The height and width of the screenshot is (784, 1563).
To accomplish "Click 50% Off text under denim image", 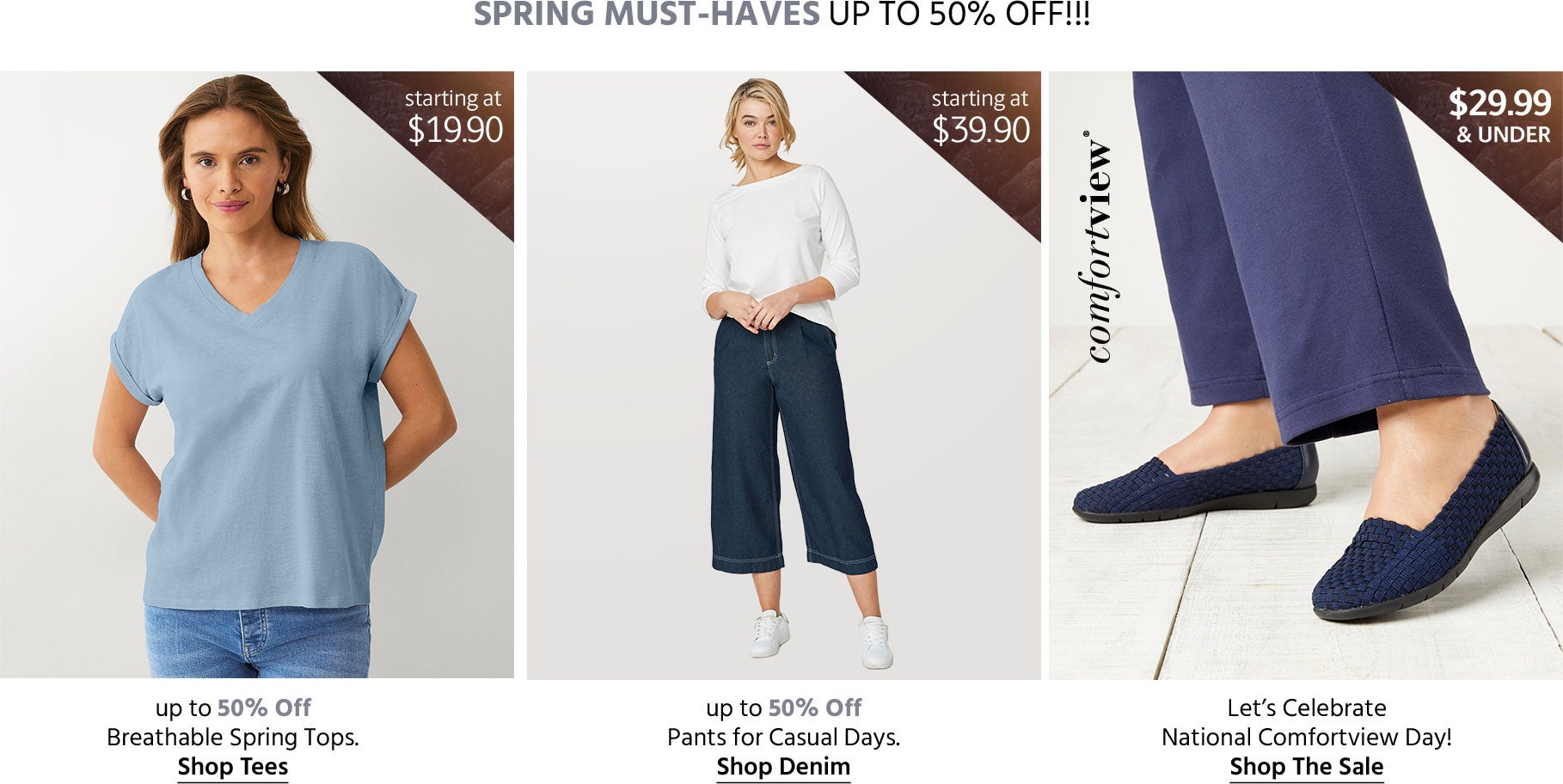I will click(815, 708).
